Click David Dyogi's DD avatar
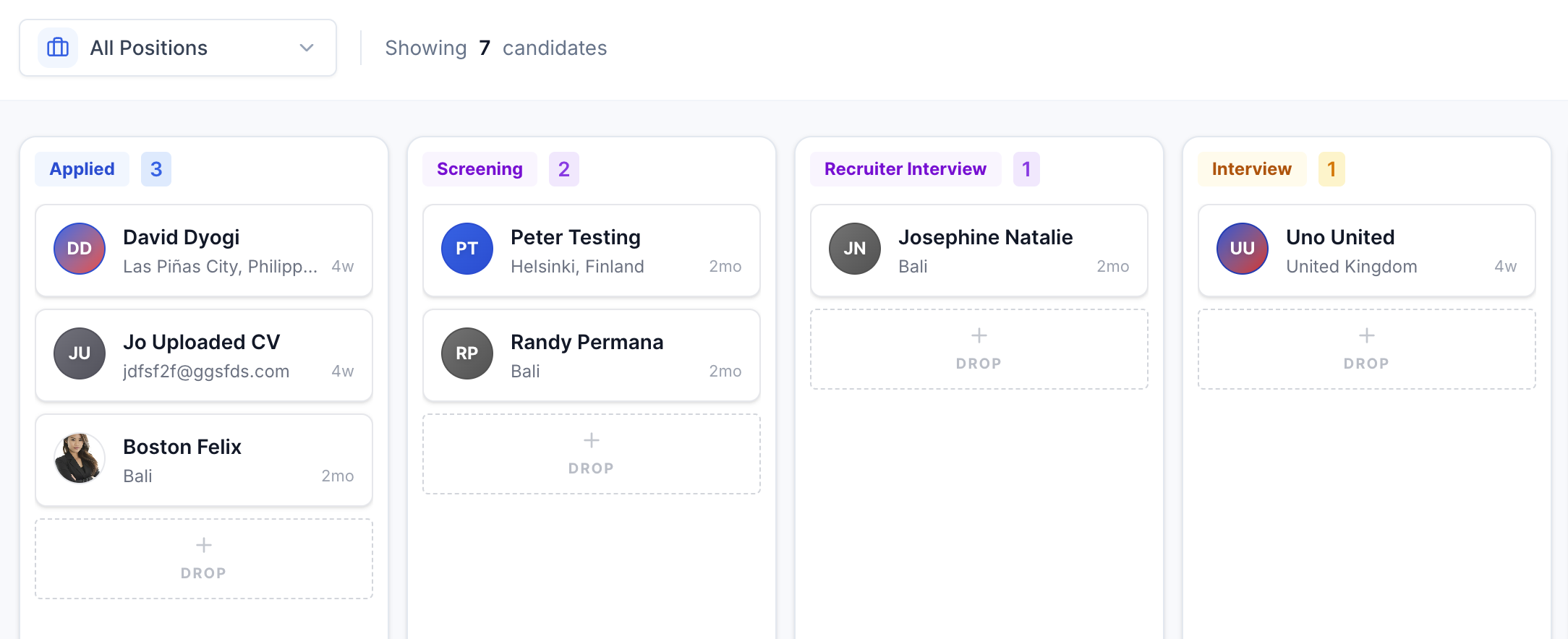The width and height of the screenshot is (1568, 639). tap(80, 249)
